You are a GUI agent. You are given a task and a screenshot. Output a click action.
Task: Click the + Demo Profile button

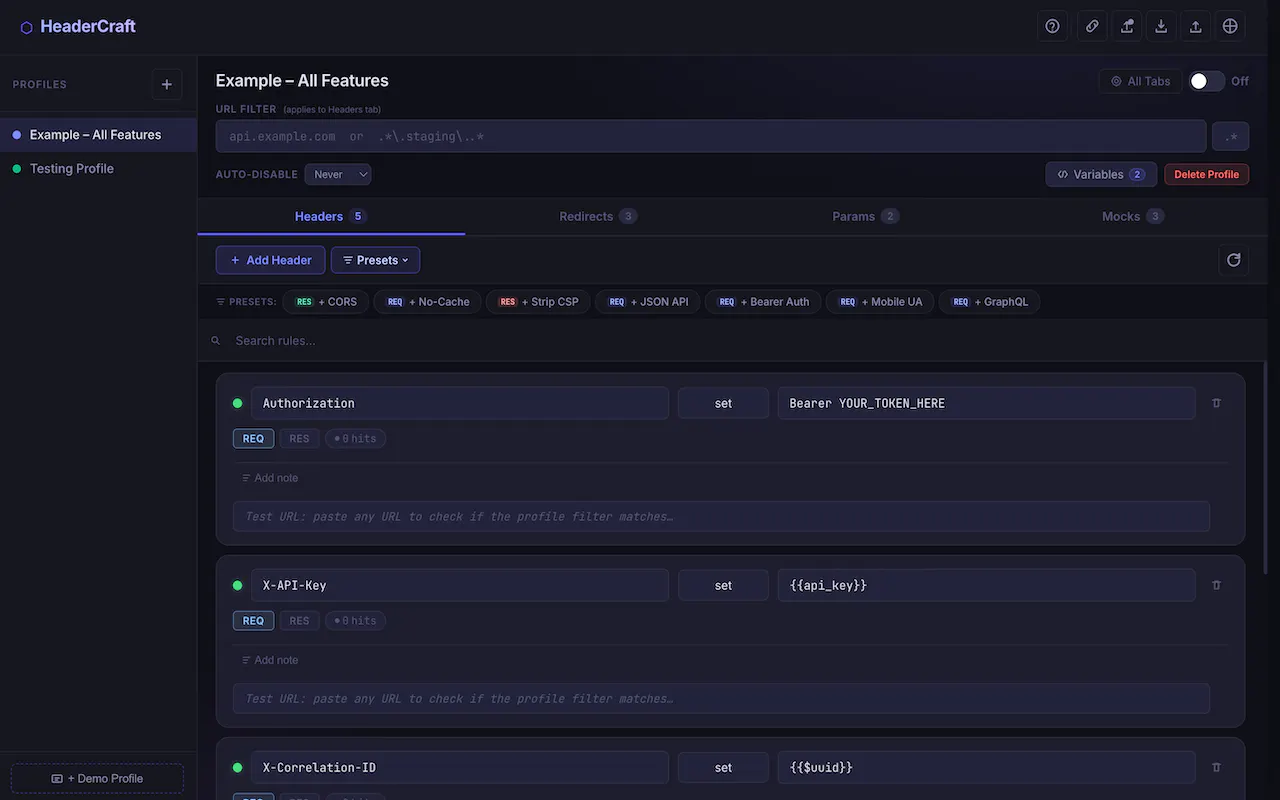click(x=97, y=778)
